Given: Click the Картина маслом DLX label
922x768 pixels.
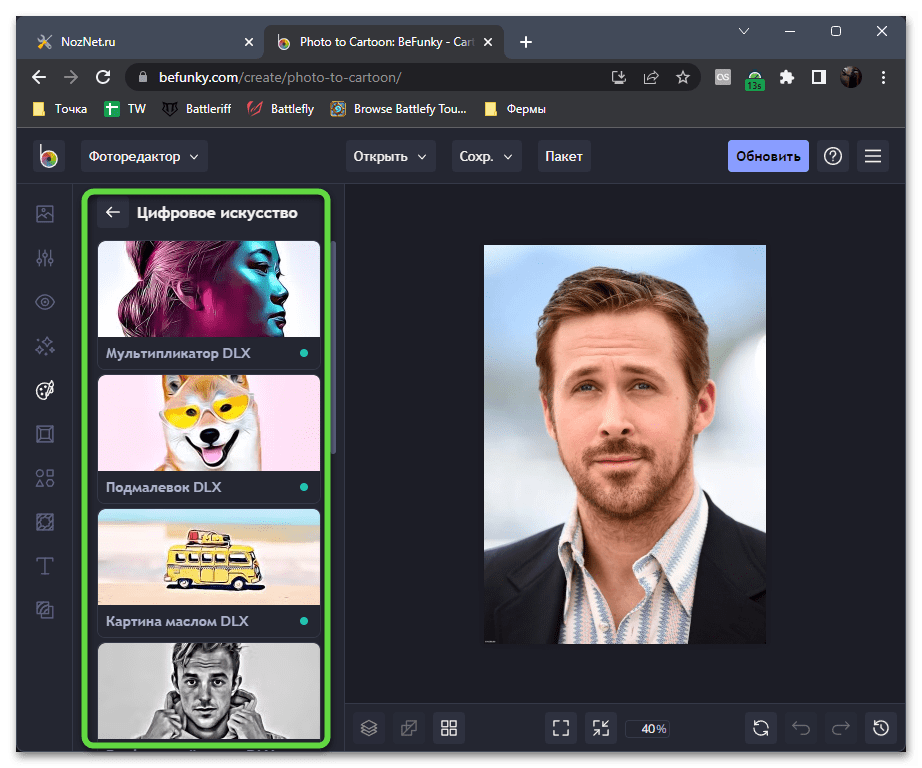Looking at the screenshot, I should (x=177, y=622).
